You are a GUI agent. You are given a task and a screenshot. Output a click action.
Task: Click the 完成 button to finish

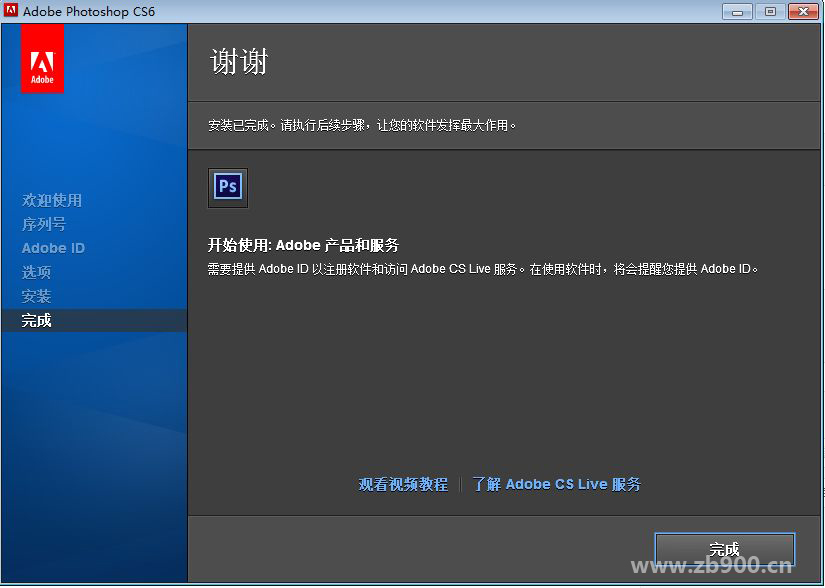pos(724,549)
